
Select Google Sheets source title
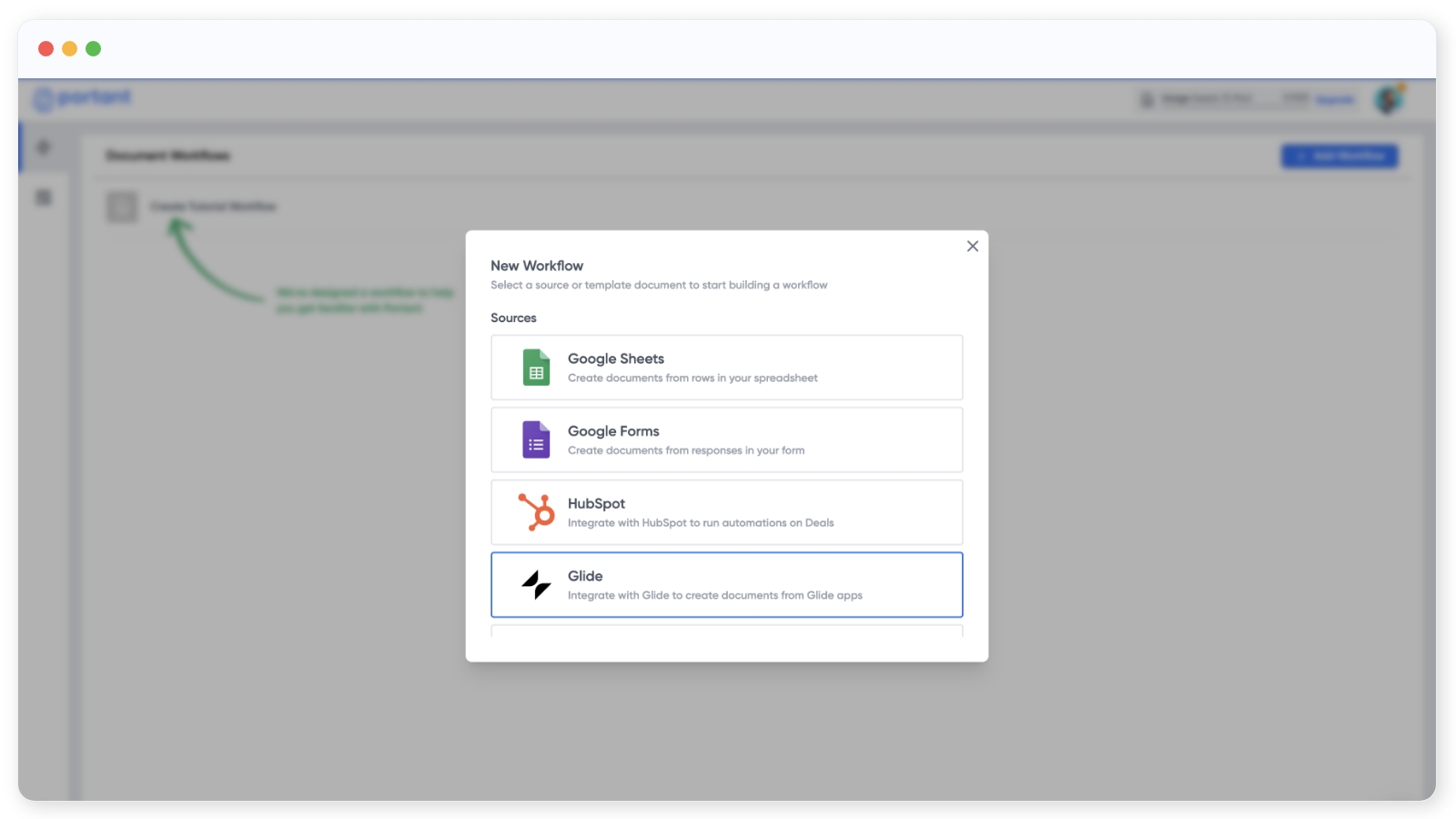(x=615, y=359)
